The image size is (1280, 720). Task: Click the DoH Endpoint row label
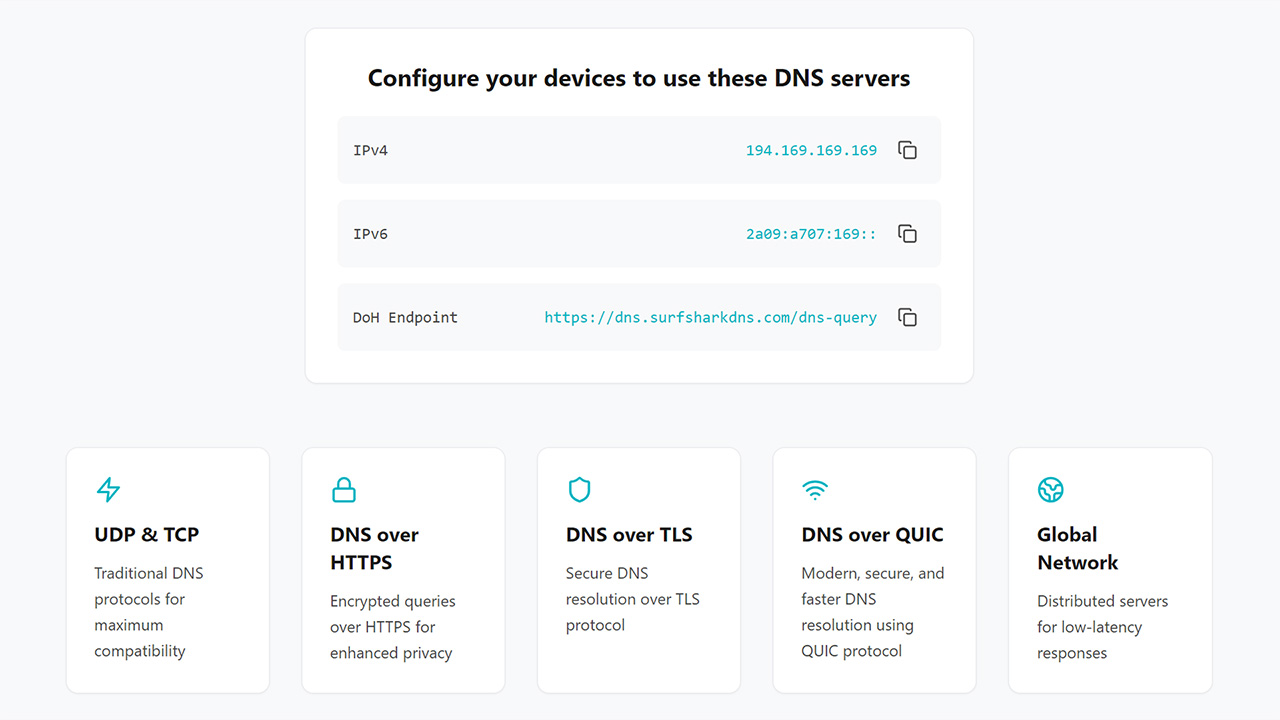coord(405,317)
